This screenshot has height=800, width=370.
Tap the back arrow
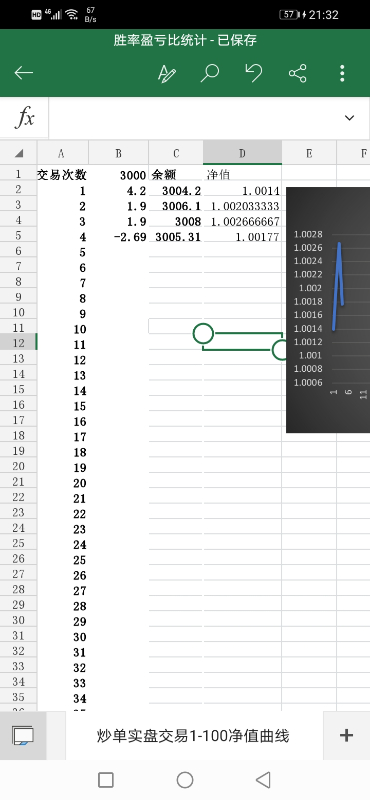click(x=23, y=73)
